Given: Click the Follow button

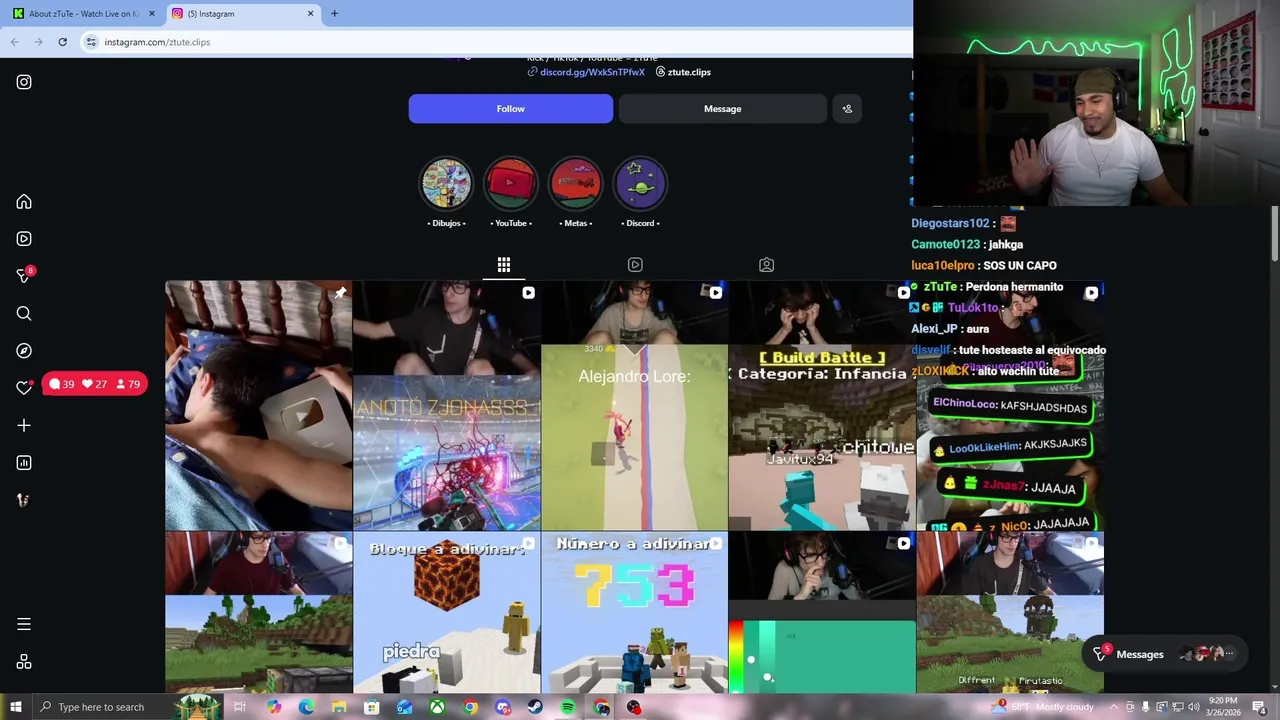Looking at the screenshot, I should 511,109.
